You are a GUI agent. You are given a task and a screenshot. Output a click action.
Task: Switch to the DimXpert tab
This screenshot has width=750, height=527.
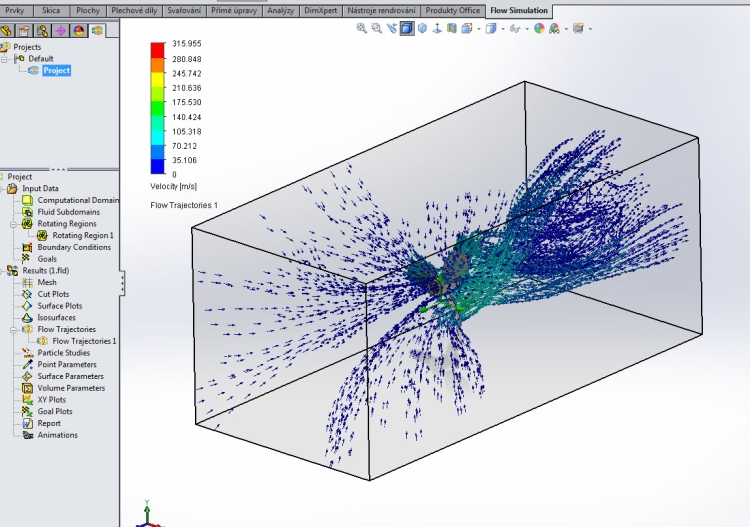coord(320,11)
